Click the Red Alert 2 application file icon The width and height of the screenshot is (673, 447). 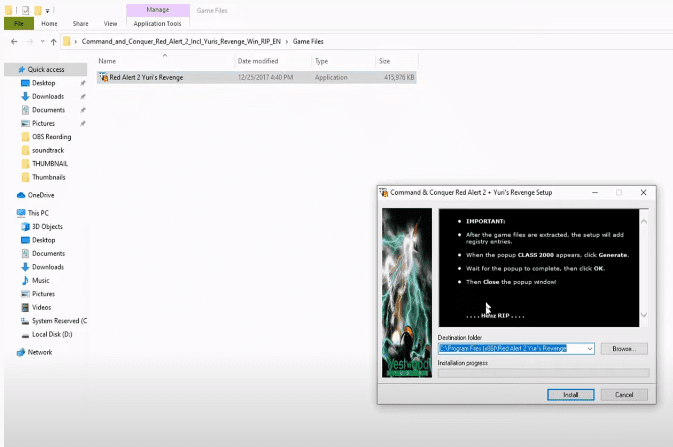click(103, 77)
